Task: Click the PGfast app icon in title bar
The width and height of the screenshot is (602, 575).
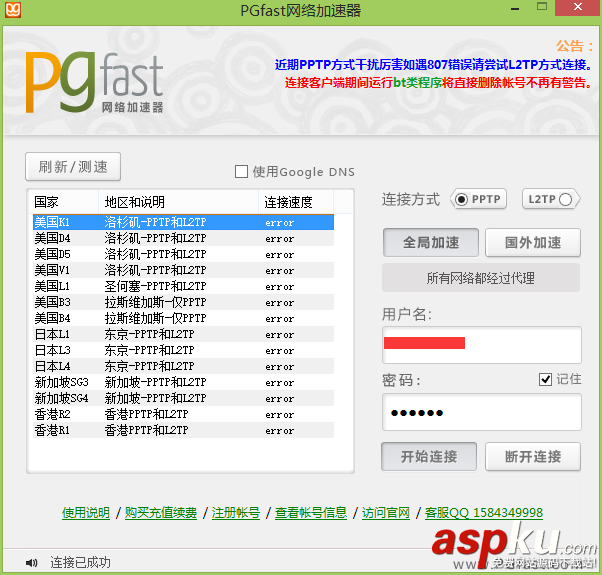Action: (x=13, y=10)
